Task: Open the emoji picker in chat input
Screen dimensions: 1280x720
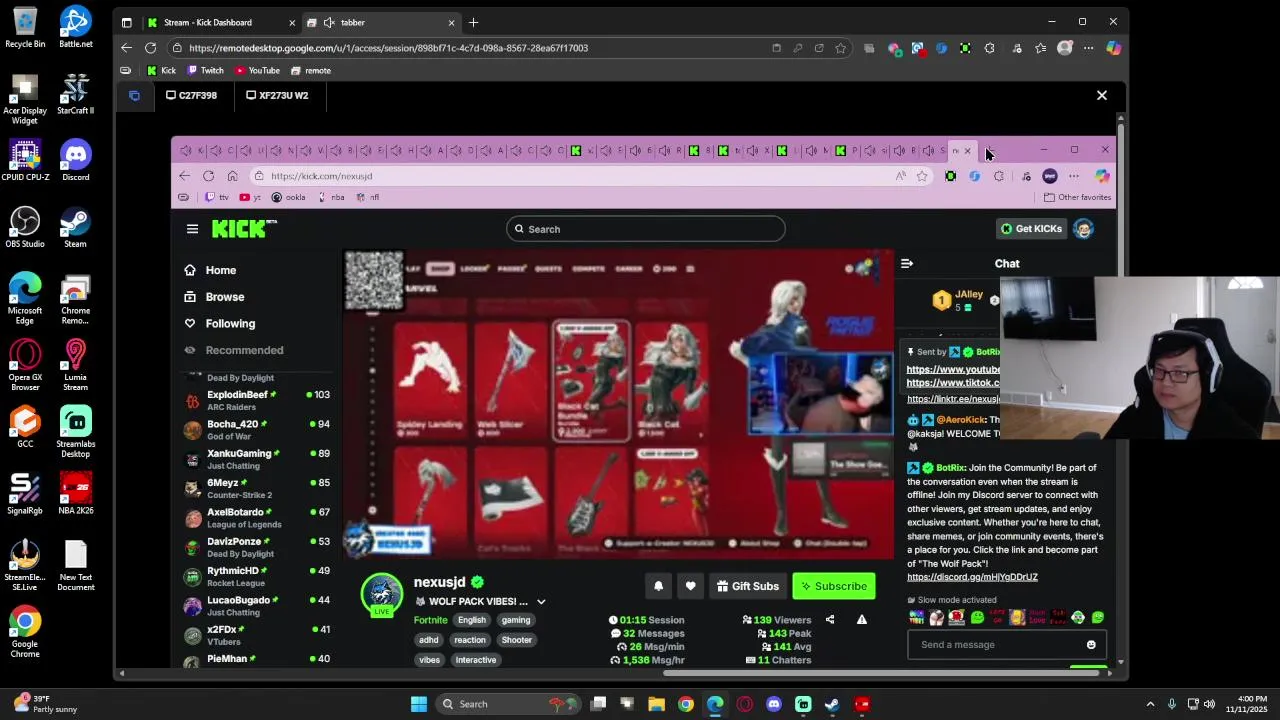Action: point(1091,645)
